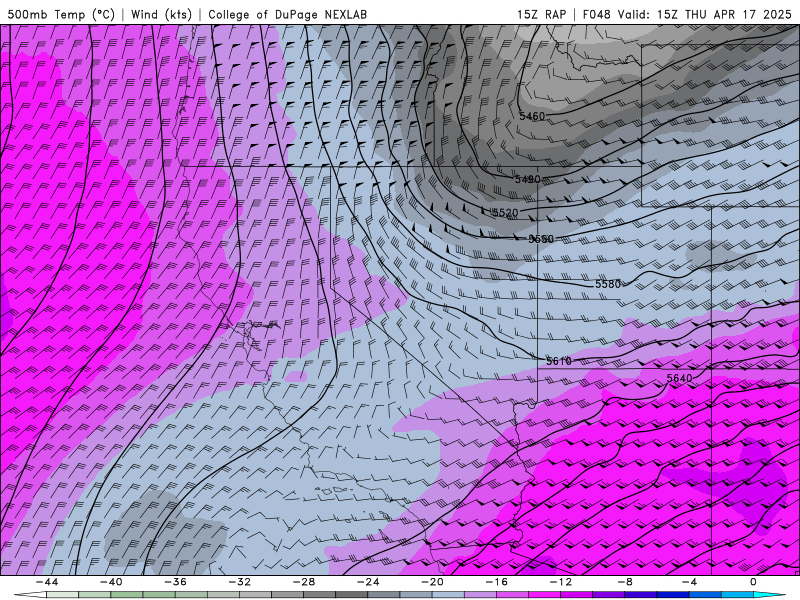Select the 5640 height contour label
The height and width of the screenshot is (600, 800).
tap(679, 378)
